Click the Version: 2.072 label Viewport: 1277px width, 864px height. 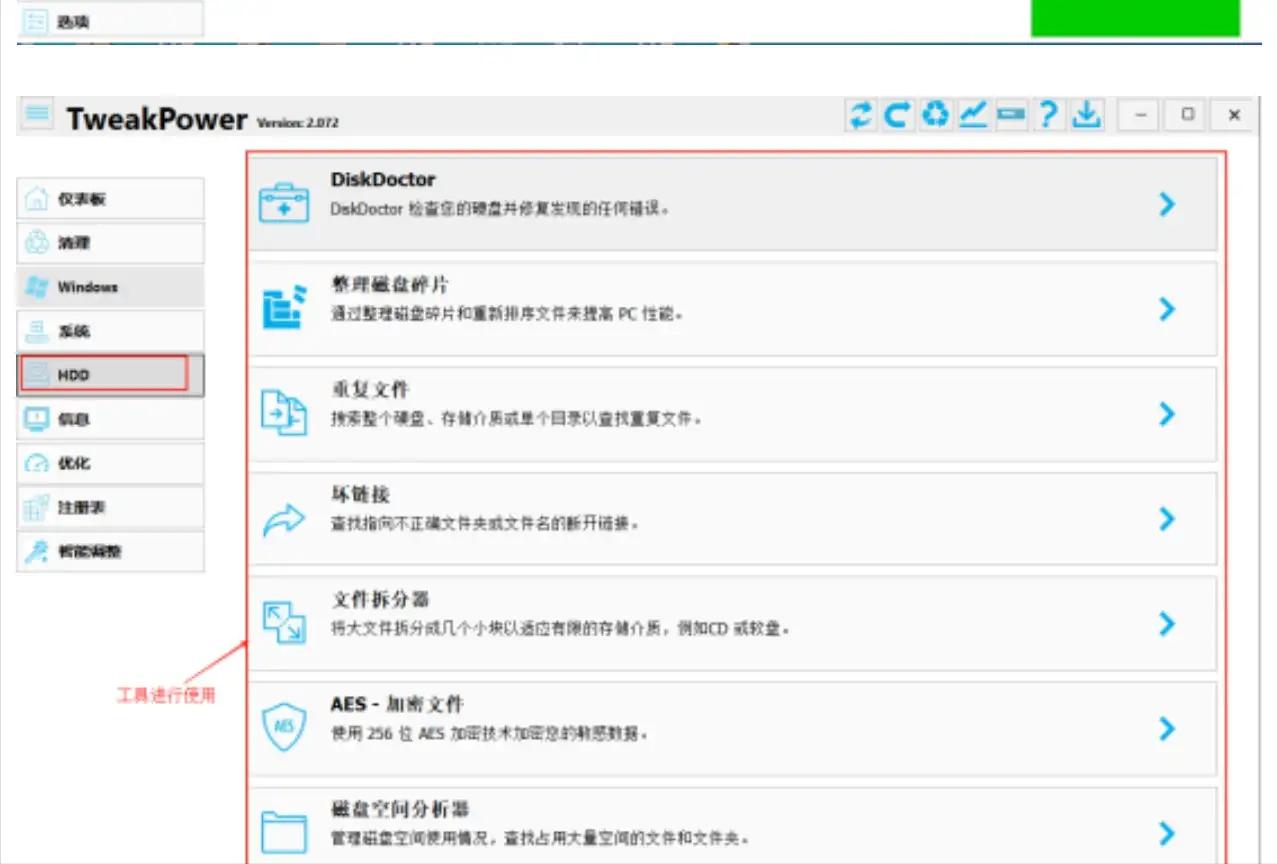[298, 123]
